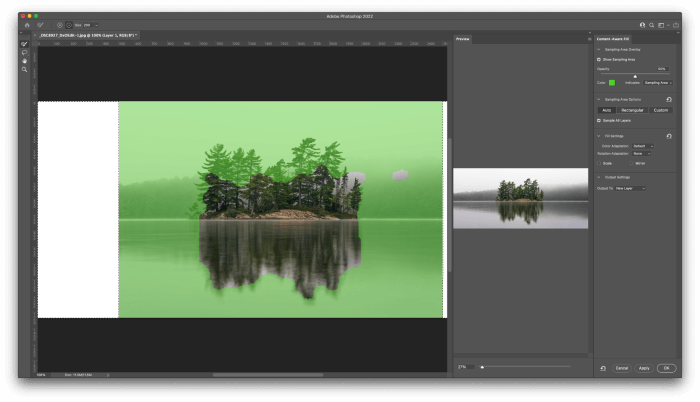Open the Indicates dropdown
This screenshot has width=700, height=402.
[657, 82]
